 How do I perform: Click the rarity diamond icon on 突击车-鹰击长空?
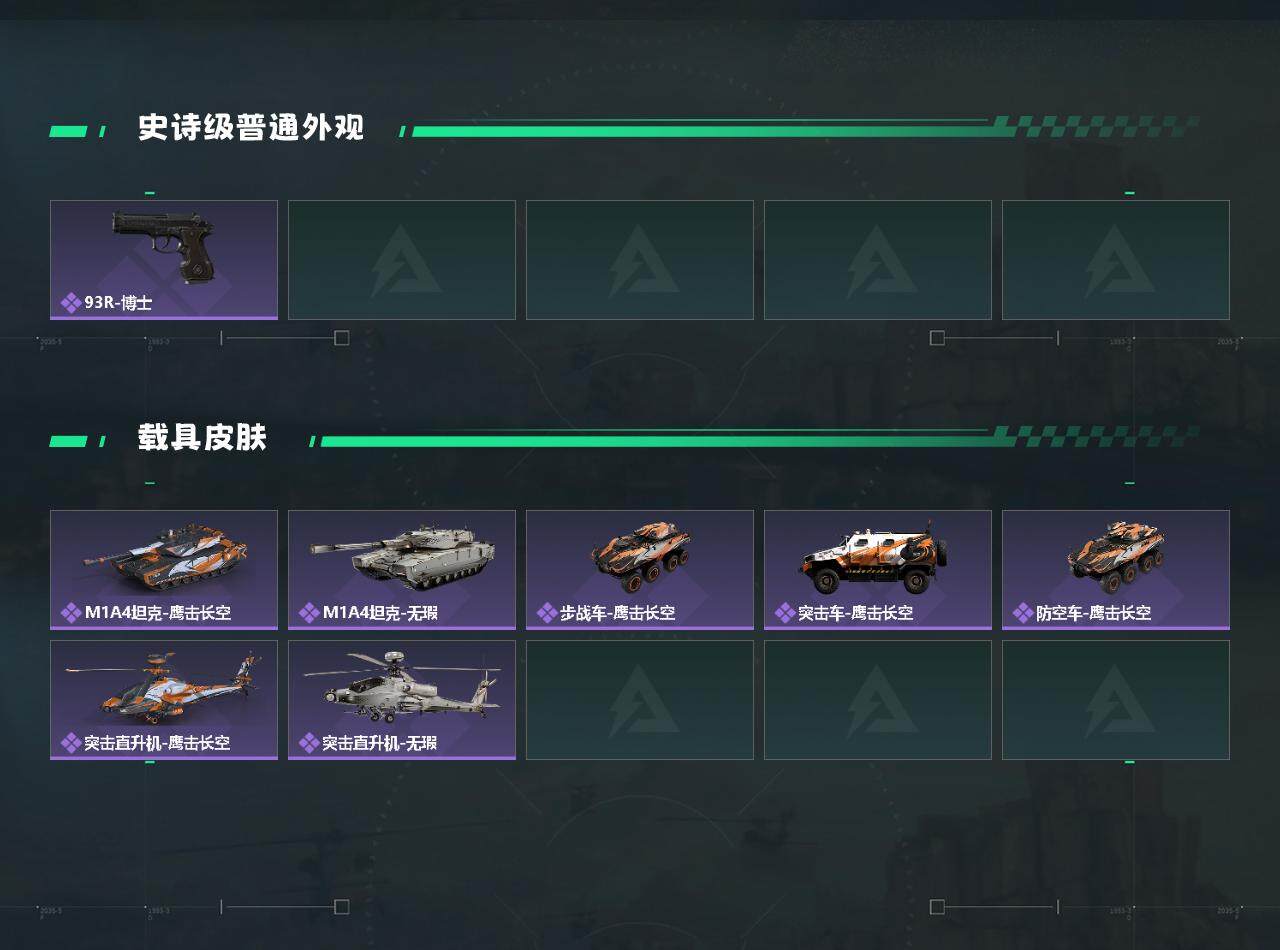click(785, 612)
